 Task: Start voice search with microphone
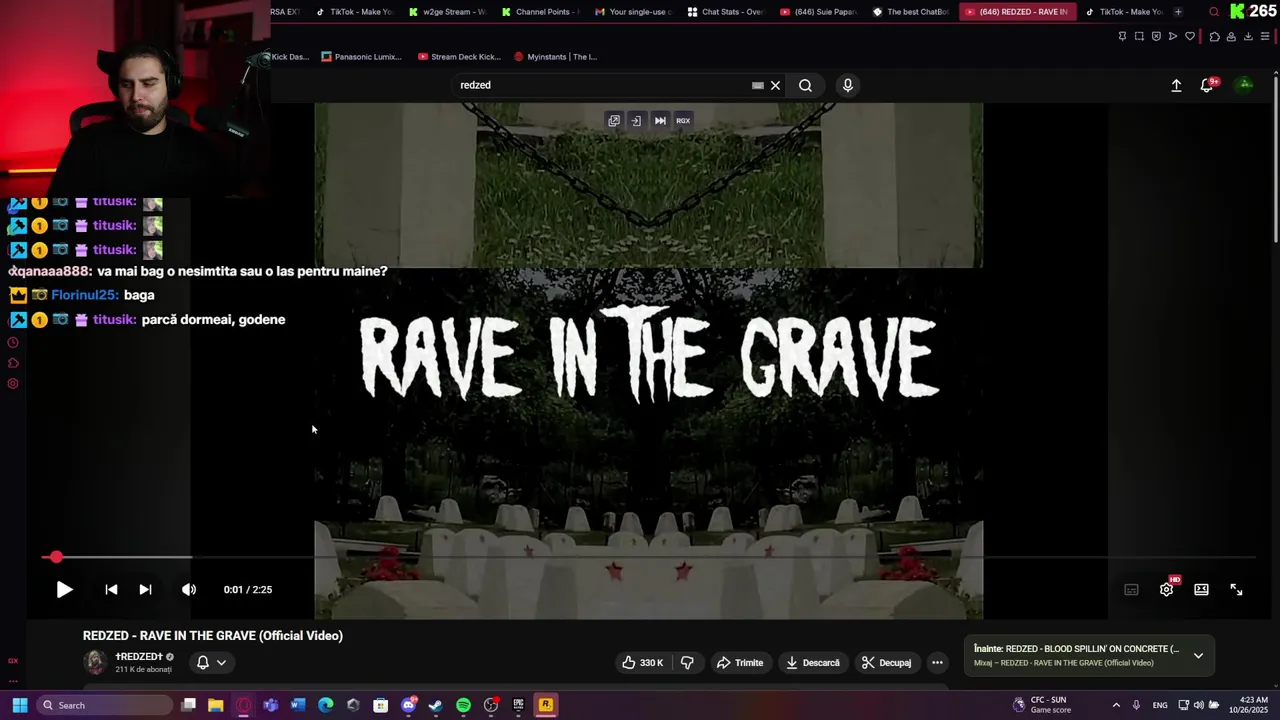pos(847,85)
